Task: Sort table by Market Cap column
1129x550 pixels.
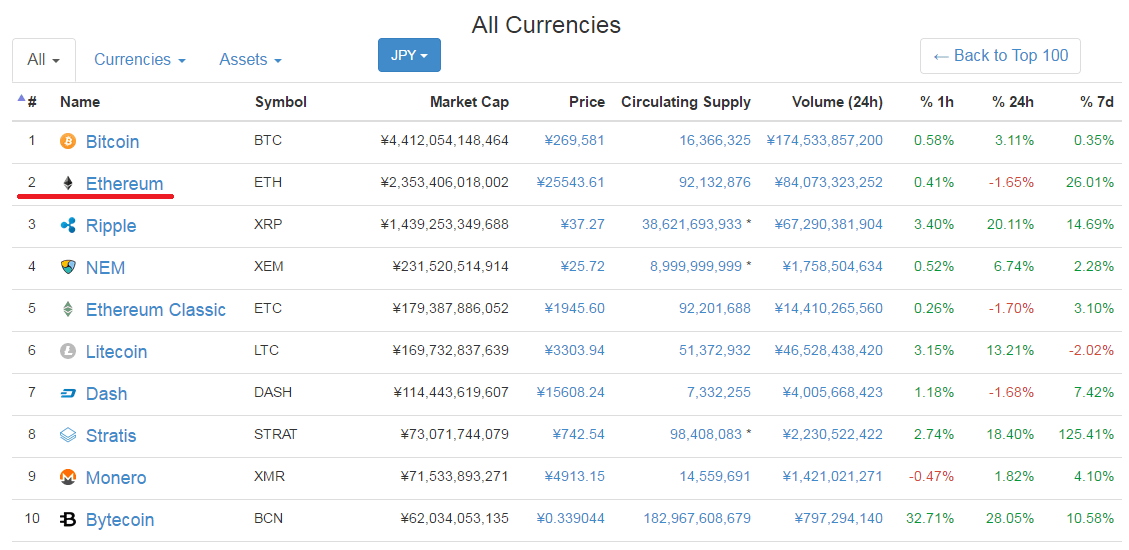Action: [x=469, y=102]
